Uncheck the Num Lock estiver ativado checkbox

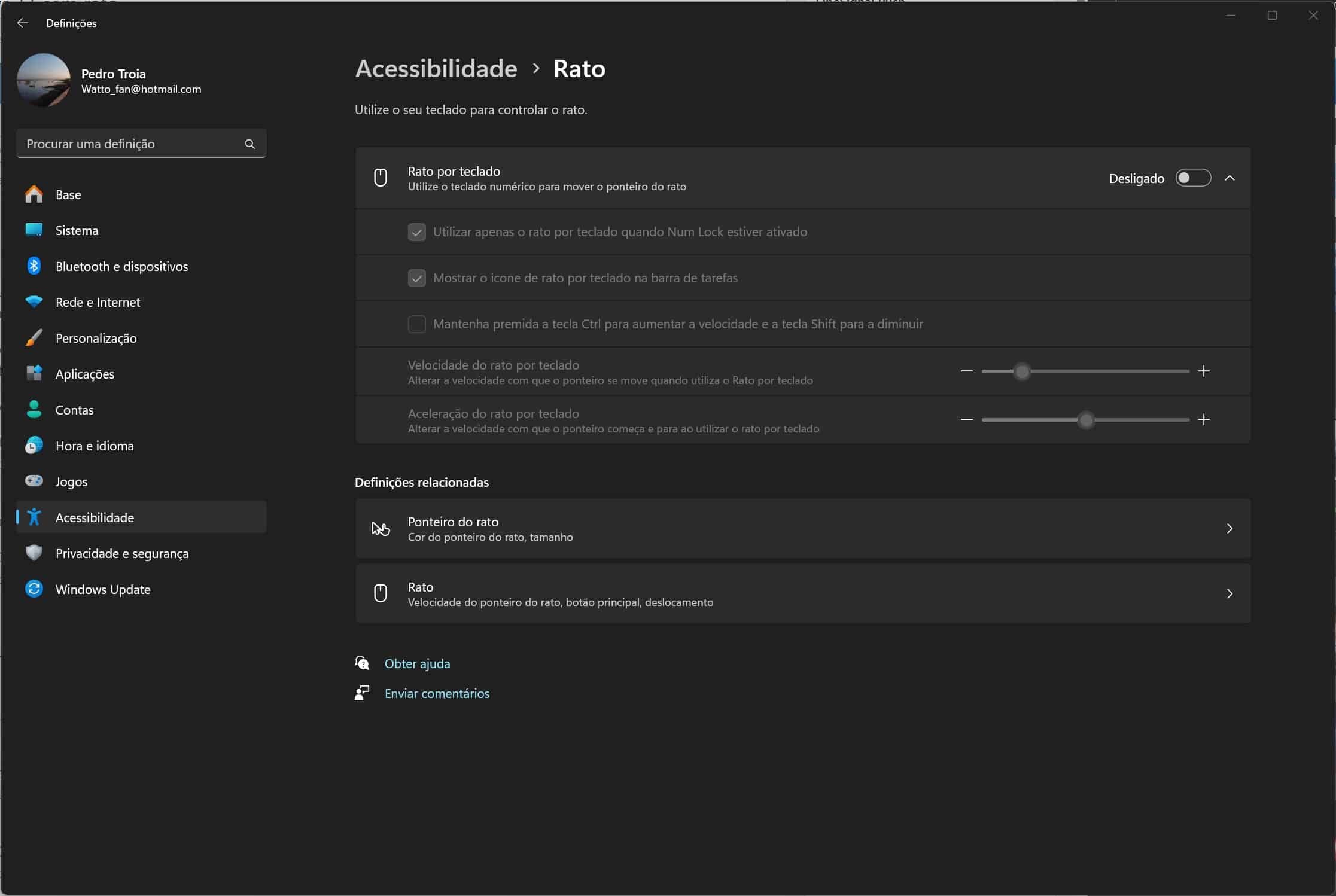coord(417,232)
